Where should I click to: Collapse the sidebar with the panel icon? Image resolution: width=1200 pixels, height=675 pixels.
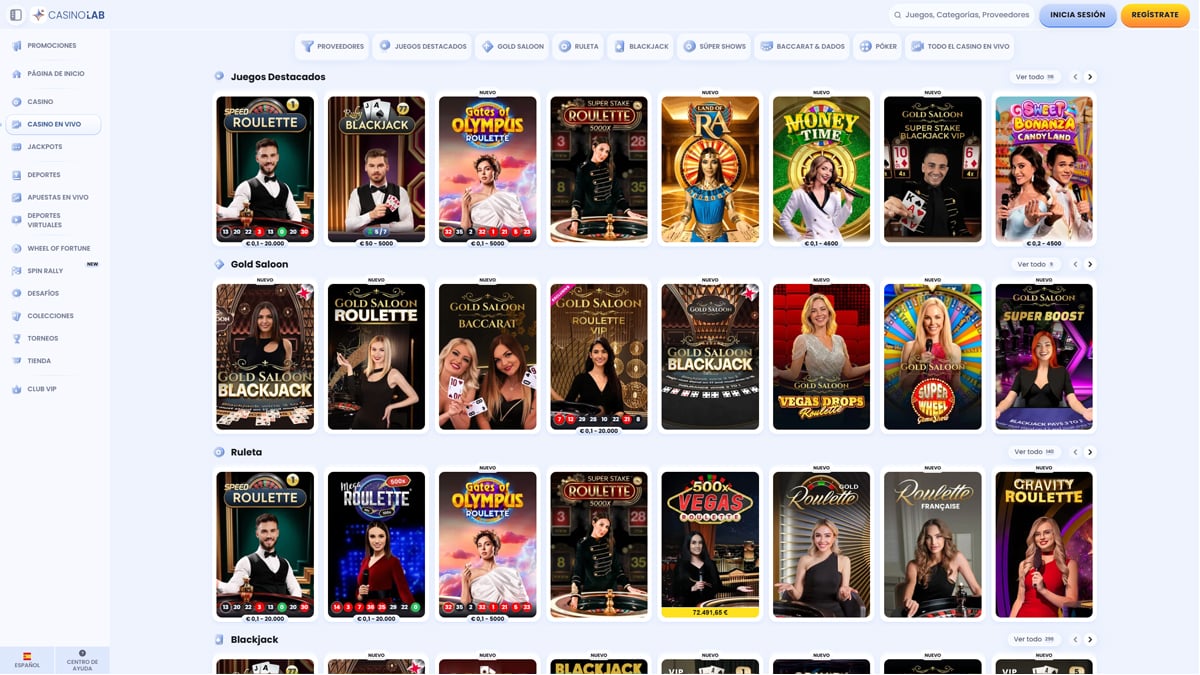click(16, 15)
